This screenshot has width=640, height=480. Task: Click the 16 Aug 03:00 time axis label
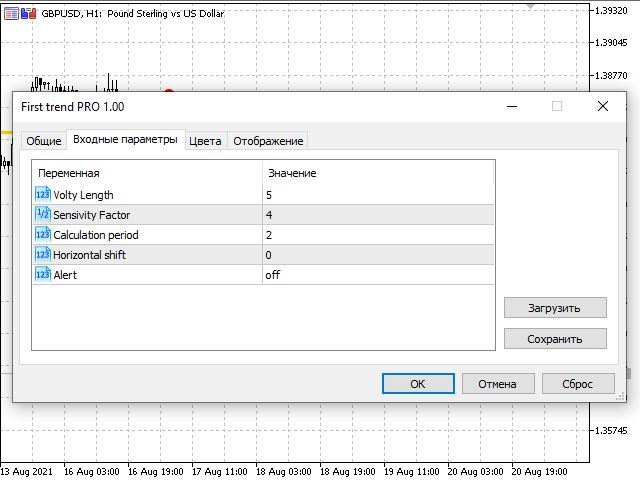[91, 472]
